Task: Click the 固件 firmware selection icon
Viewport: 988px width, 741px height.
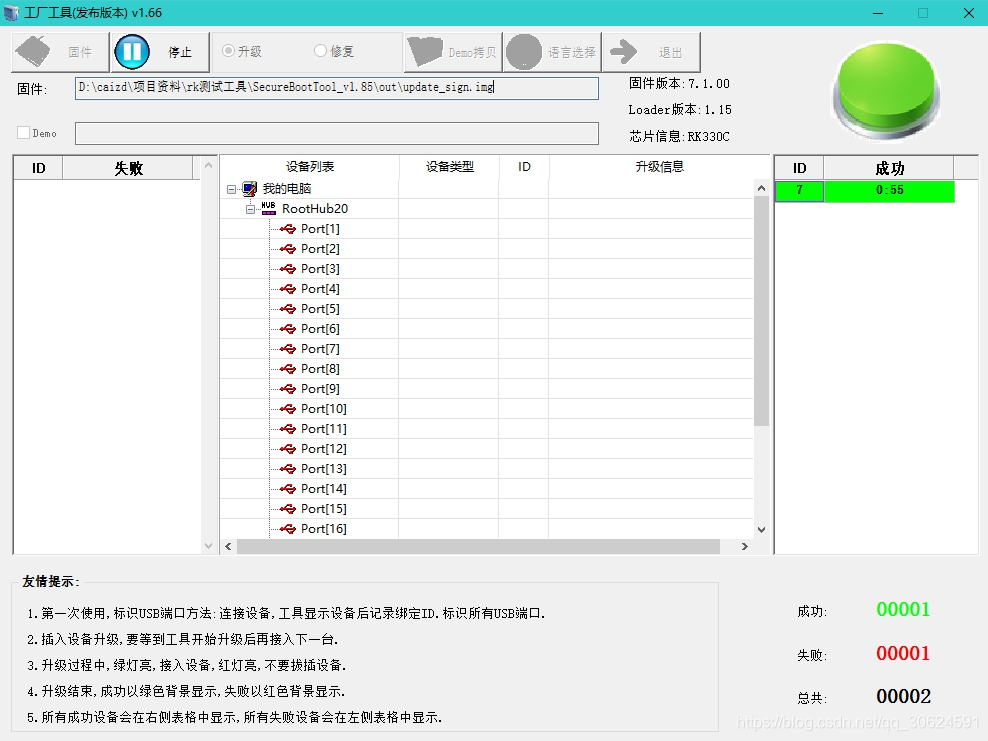Action: 32,50
